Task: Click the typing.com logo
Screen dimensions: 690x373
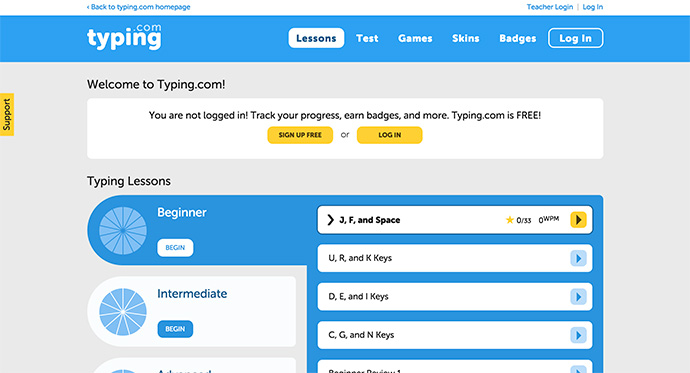Action: pyautogui.click(x=124, y=37)
